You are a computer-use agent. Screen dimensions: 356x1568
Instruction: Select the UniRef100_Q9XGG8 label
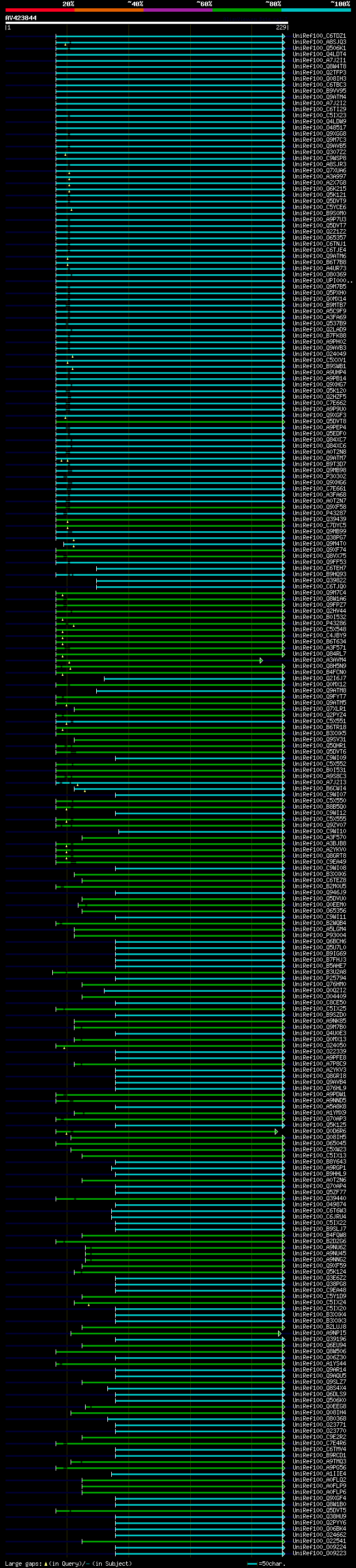click(319, 134)
